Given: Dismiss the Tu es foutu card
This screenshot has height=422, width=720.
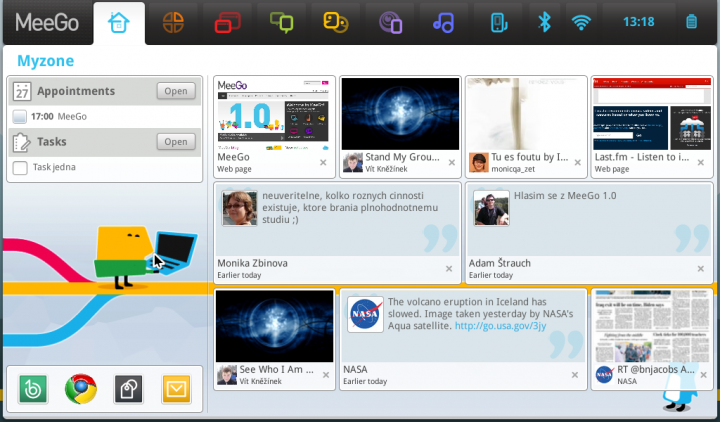Looking at the screenshot, I should [578, 163].
